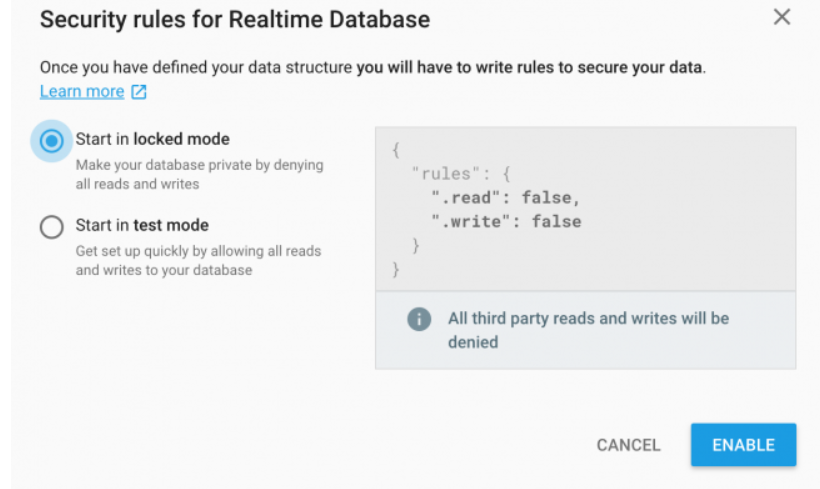Click the info icon in the notice

419,319
